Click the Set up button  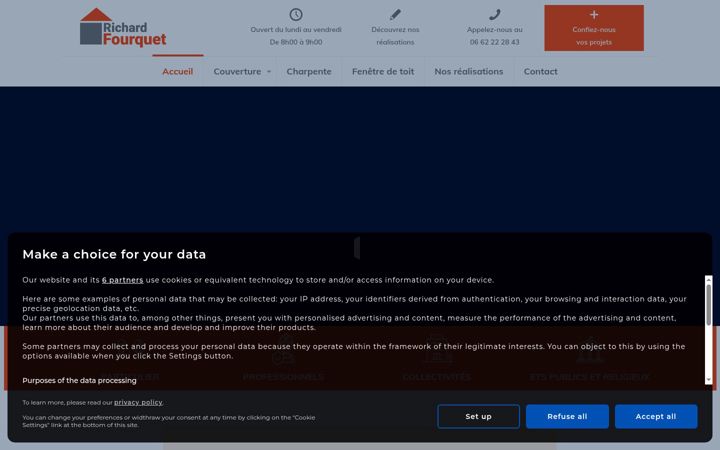(478, 416)
